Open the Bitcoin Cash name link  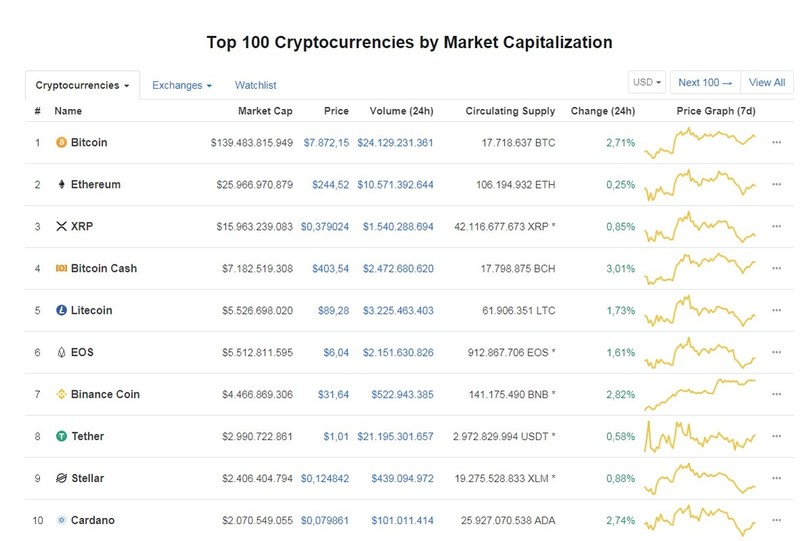(x=104, y=268)
